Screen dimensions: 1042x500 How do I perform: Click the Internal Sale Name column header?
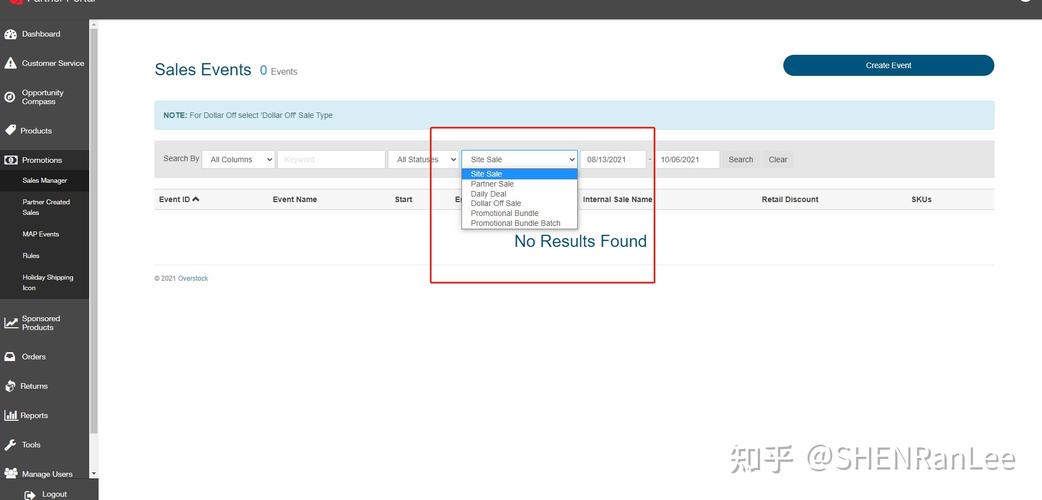pos(617,199)
